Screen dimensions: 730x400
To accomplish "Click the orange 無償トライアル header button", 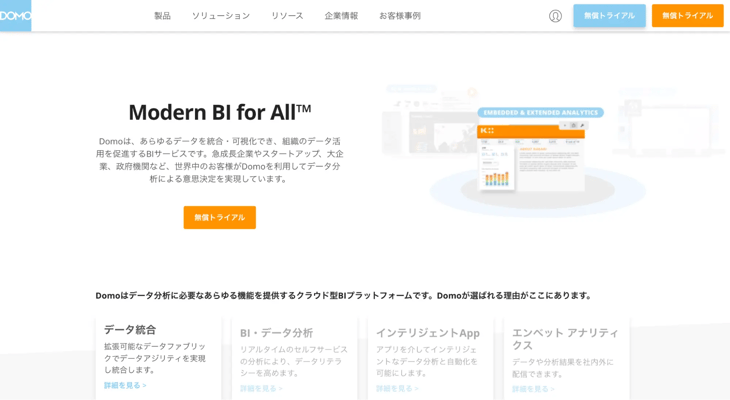I will tap(688, 15).
